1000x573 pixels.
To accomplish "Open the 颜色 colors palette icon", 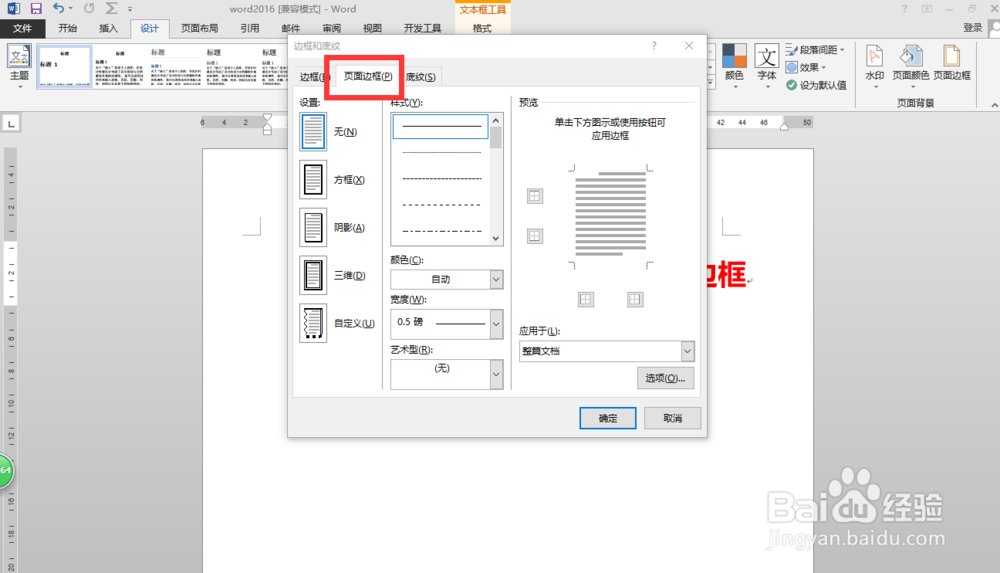I will tap(734, 64).
